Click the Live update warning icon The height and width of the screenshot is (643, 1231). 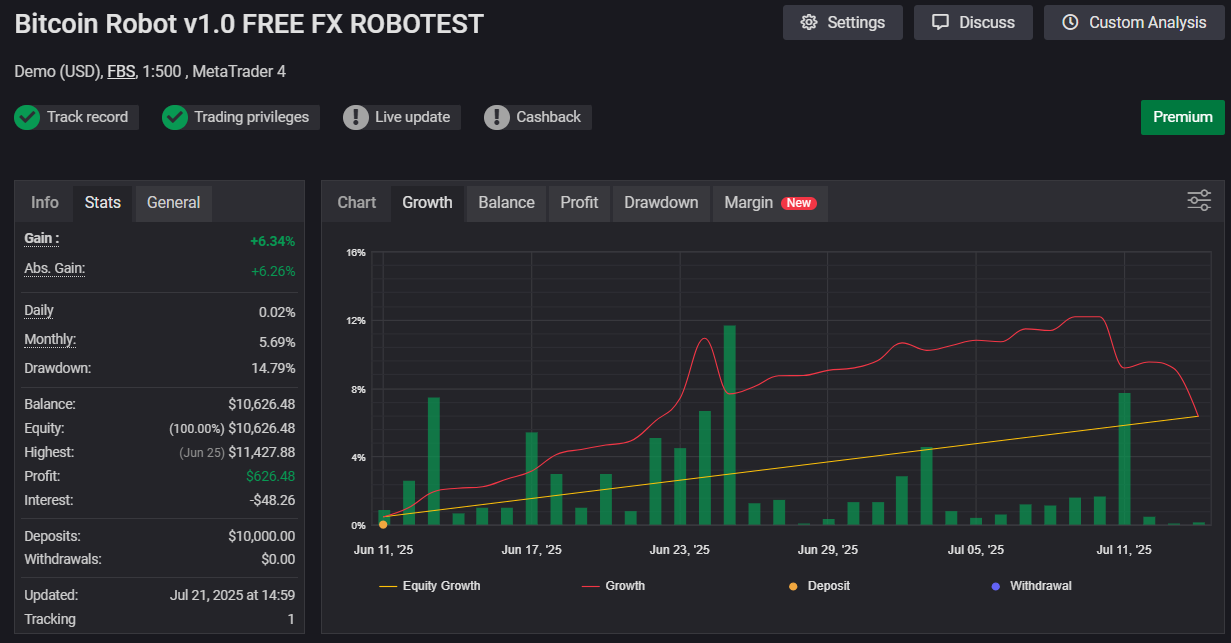[x=356, y=117]
